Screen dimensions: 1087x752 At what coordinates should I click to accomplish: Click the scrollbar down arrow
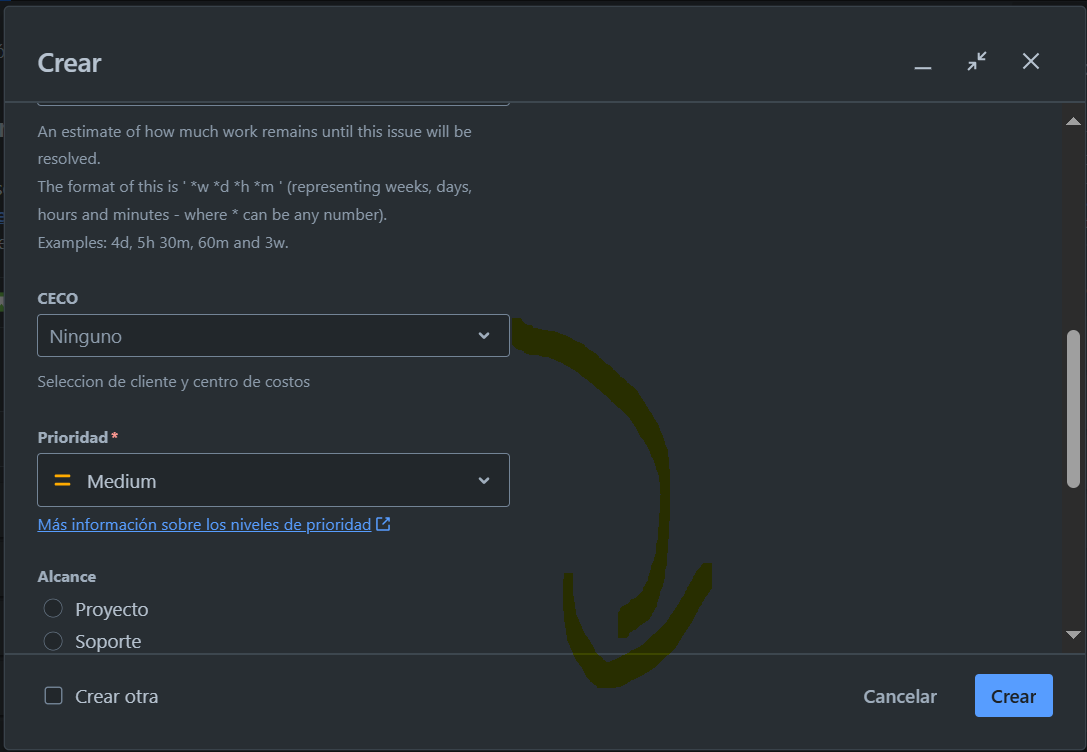tap(1073, 635)
